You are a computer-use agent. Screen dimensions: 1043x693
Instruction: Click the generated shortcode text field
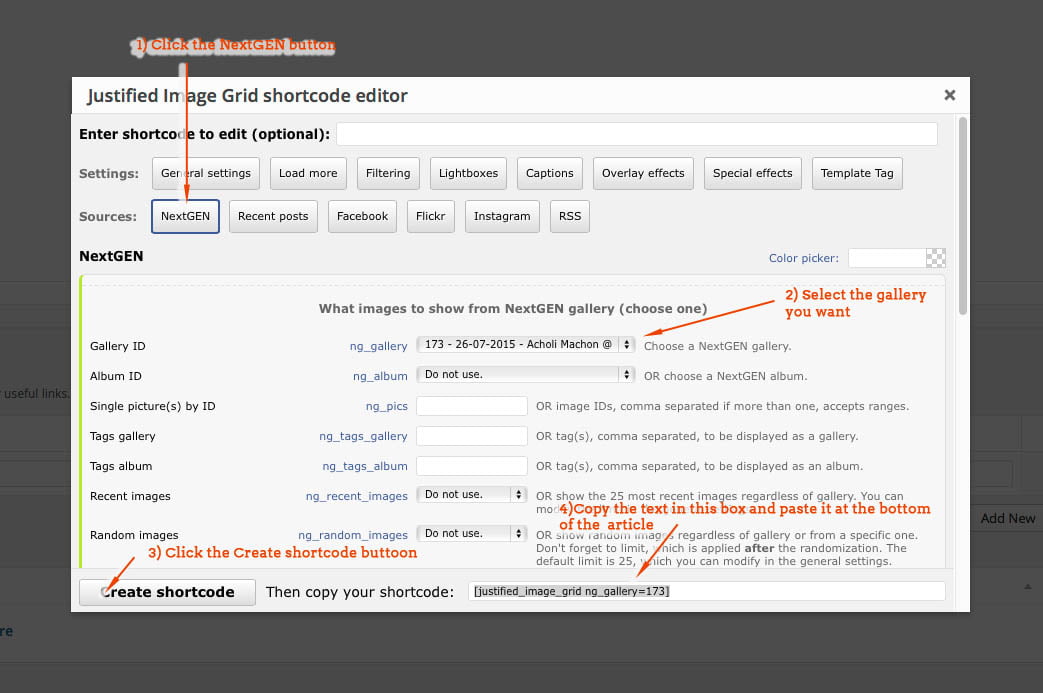click(x=706, y=591)
